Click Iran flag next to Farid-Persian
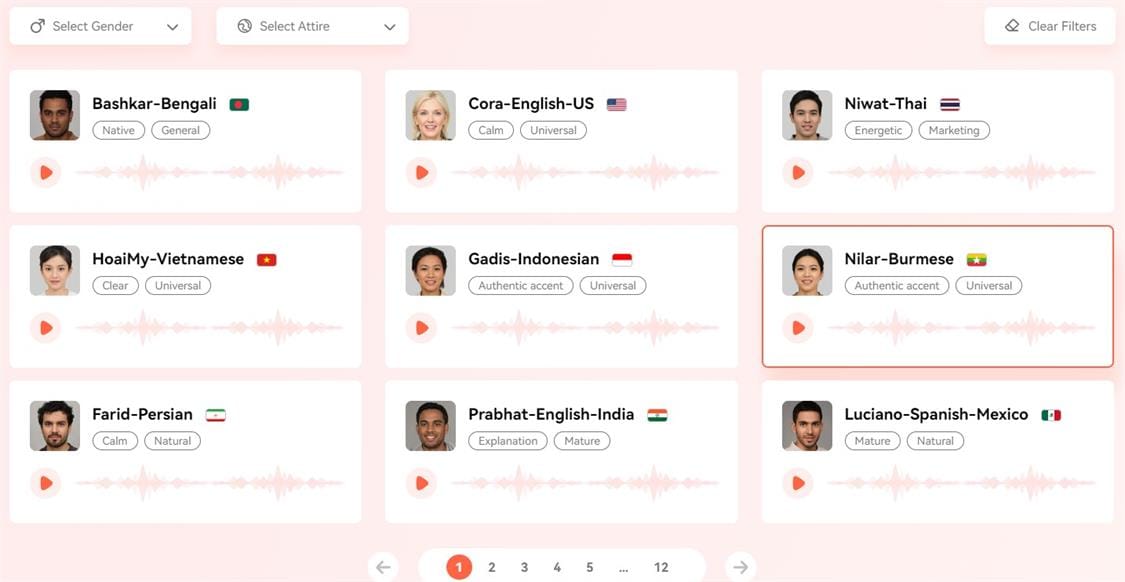 pos(215,415)
